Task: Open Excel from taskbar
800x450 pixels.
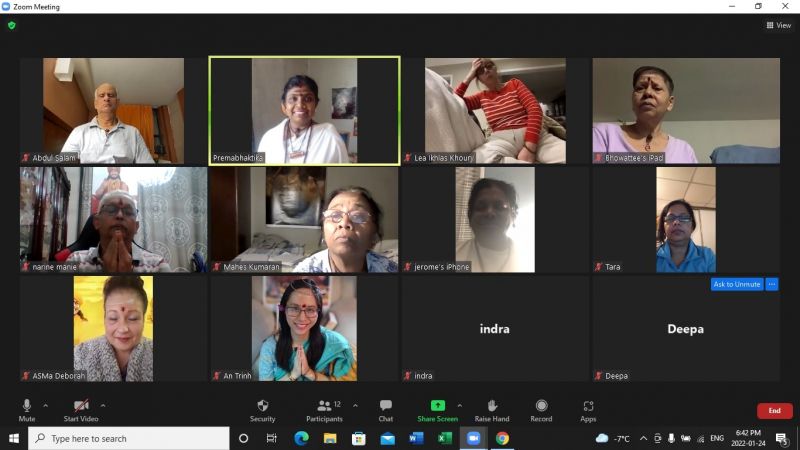Action: click(x=445, y=438)
